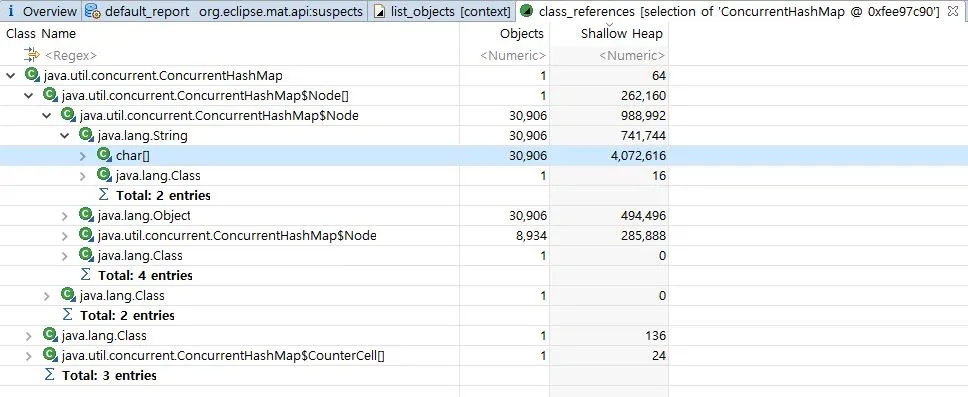
Task: Collapse the ConcurrentHashMap$Node[] entry
Action: [28, 96]
